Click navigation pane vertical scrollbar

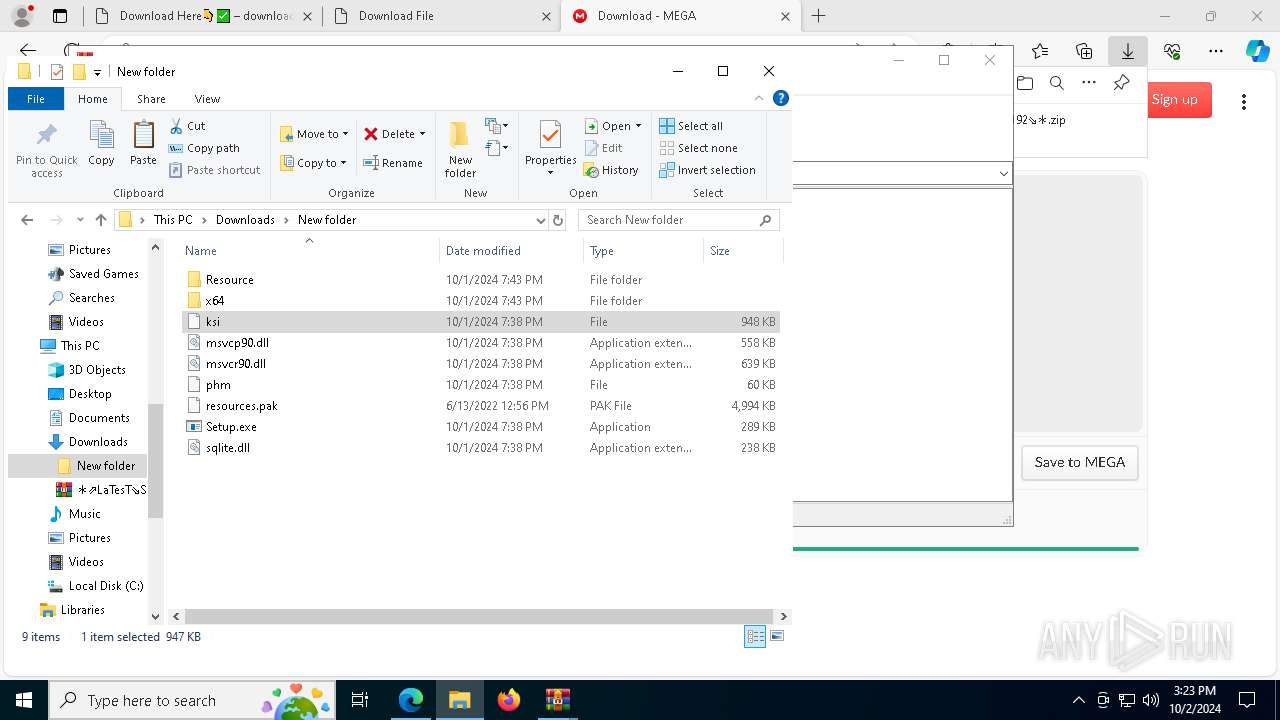[x=155, y=460]
